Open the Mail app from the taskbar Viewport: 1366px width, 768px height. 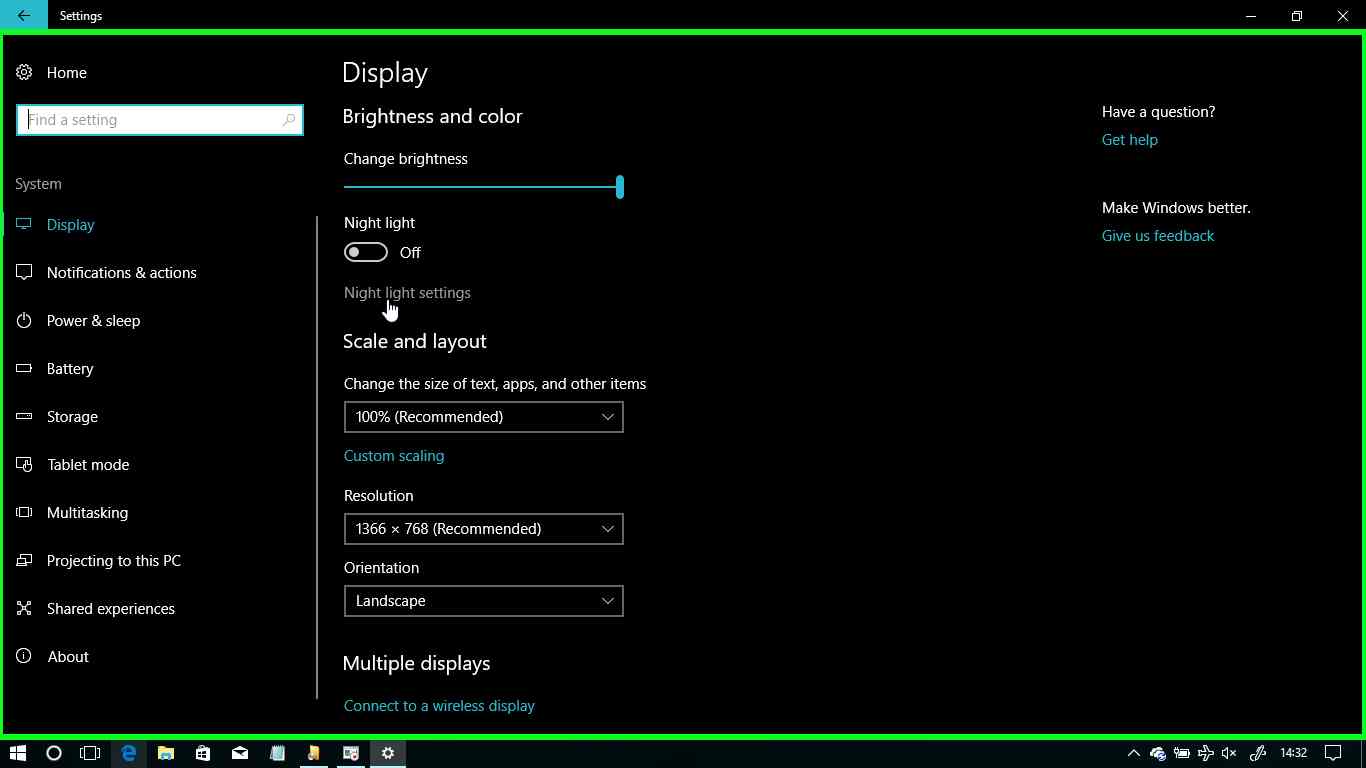240,753
